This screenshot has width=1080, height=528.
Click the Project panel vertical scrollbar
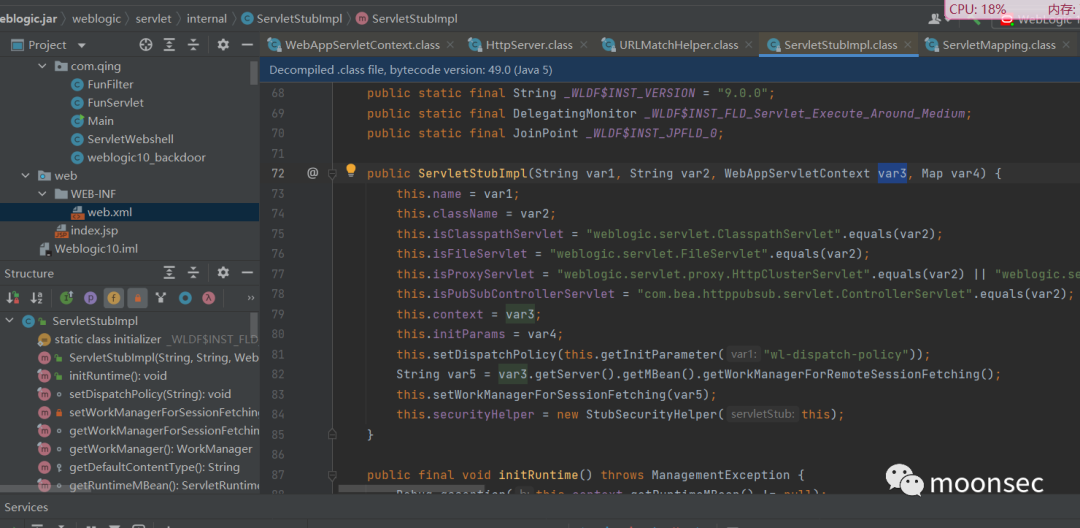pyautogui.click(x=254, y=72)
